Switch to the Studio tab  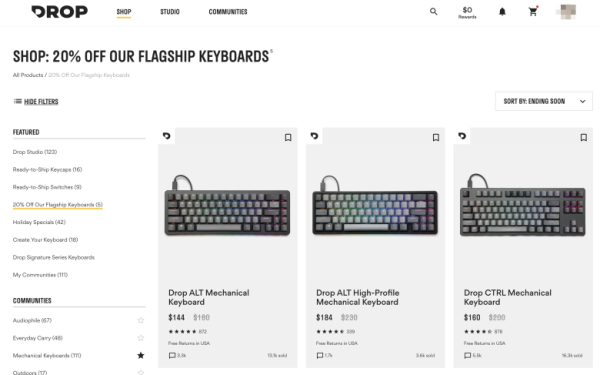(170, 12)
